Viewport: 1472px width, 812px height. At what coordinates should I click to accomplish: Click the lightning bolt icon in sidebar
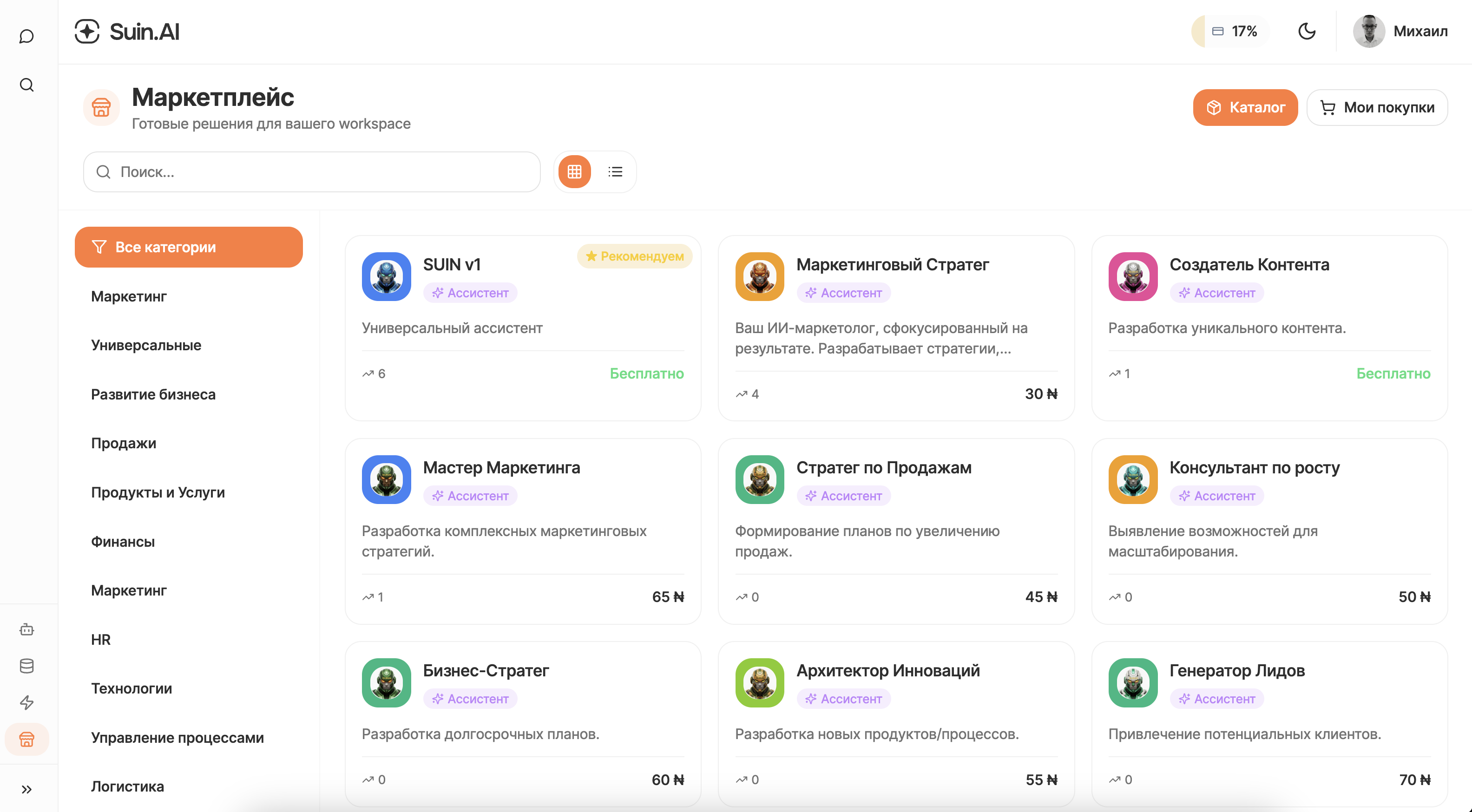coord(27,703)
